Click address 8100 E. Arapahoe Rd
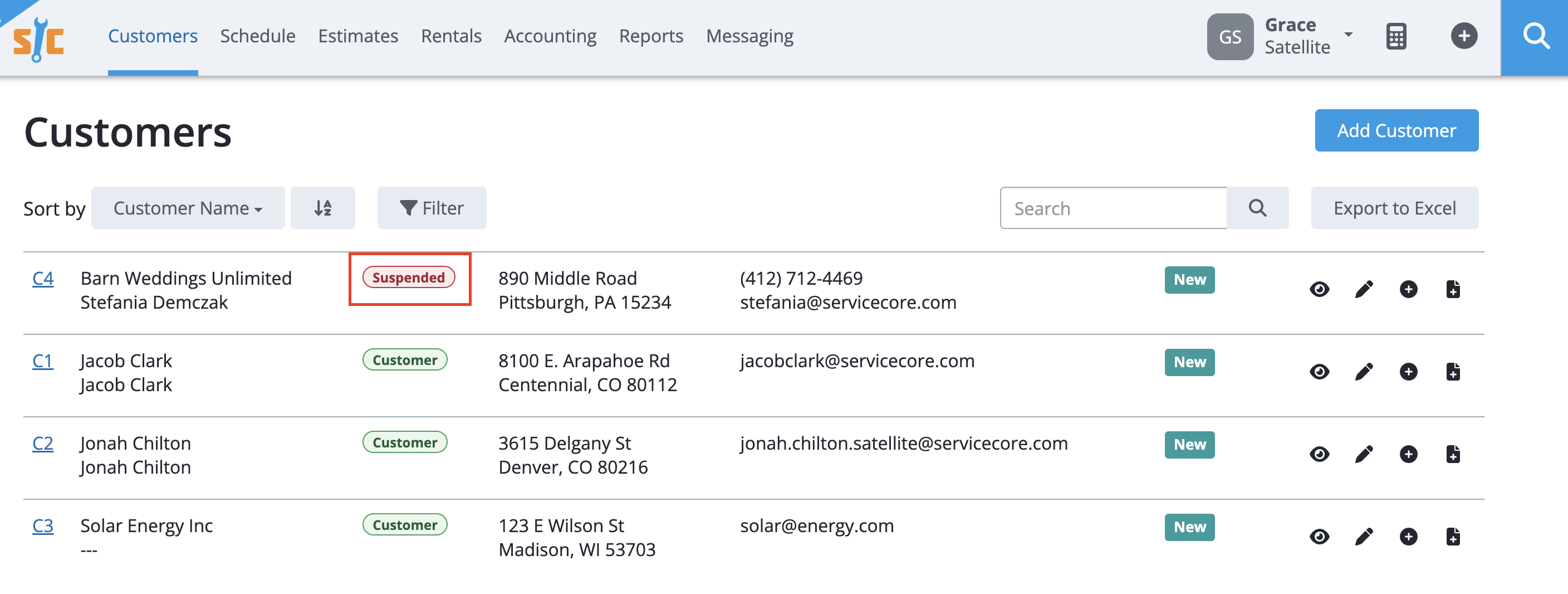Image resolution: width=1568 pixels, height=594 pixels. 584,361
